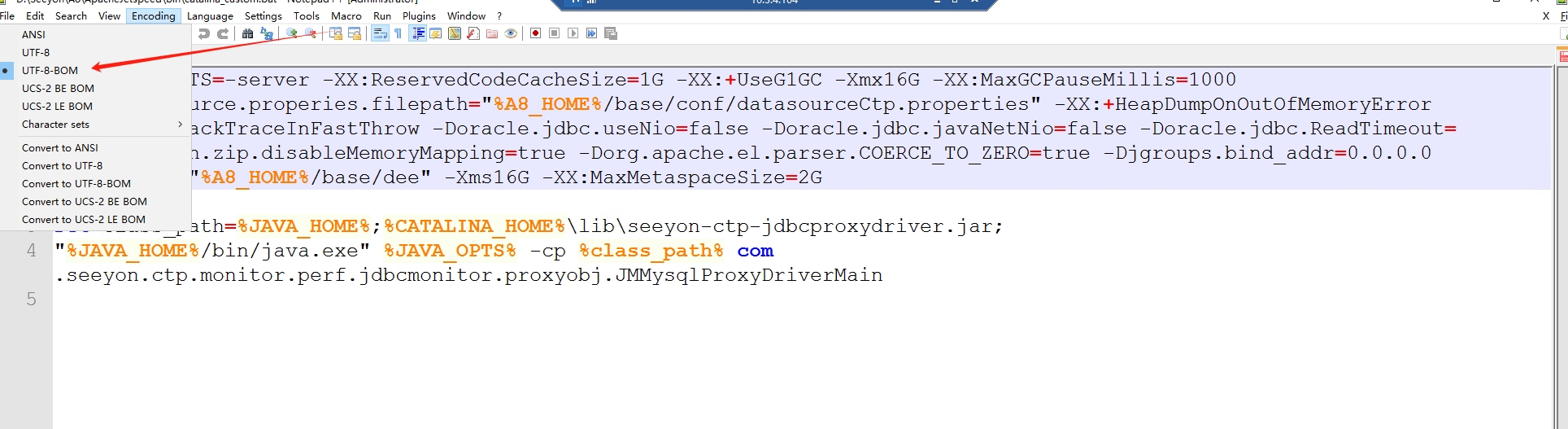Open the Search menu
1568x429 pixels.
[71, 15]
